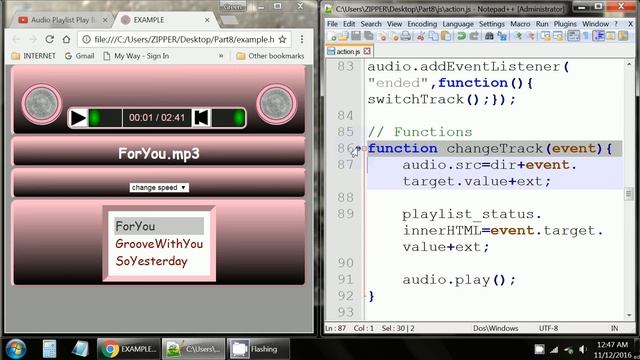Image resolution: width=640 pixels, height=360 pixels.
Task: Select ForYou in the playlist
Action: pyautogui.click(x=159, y=226)
